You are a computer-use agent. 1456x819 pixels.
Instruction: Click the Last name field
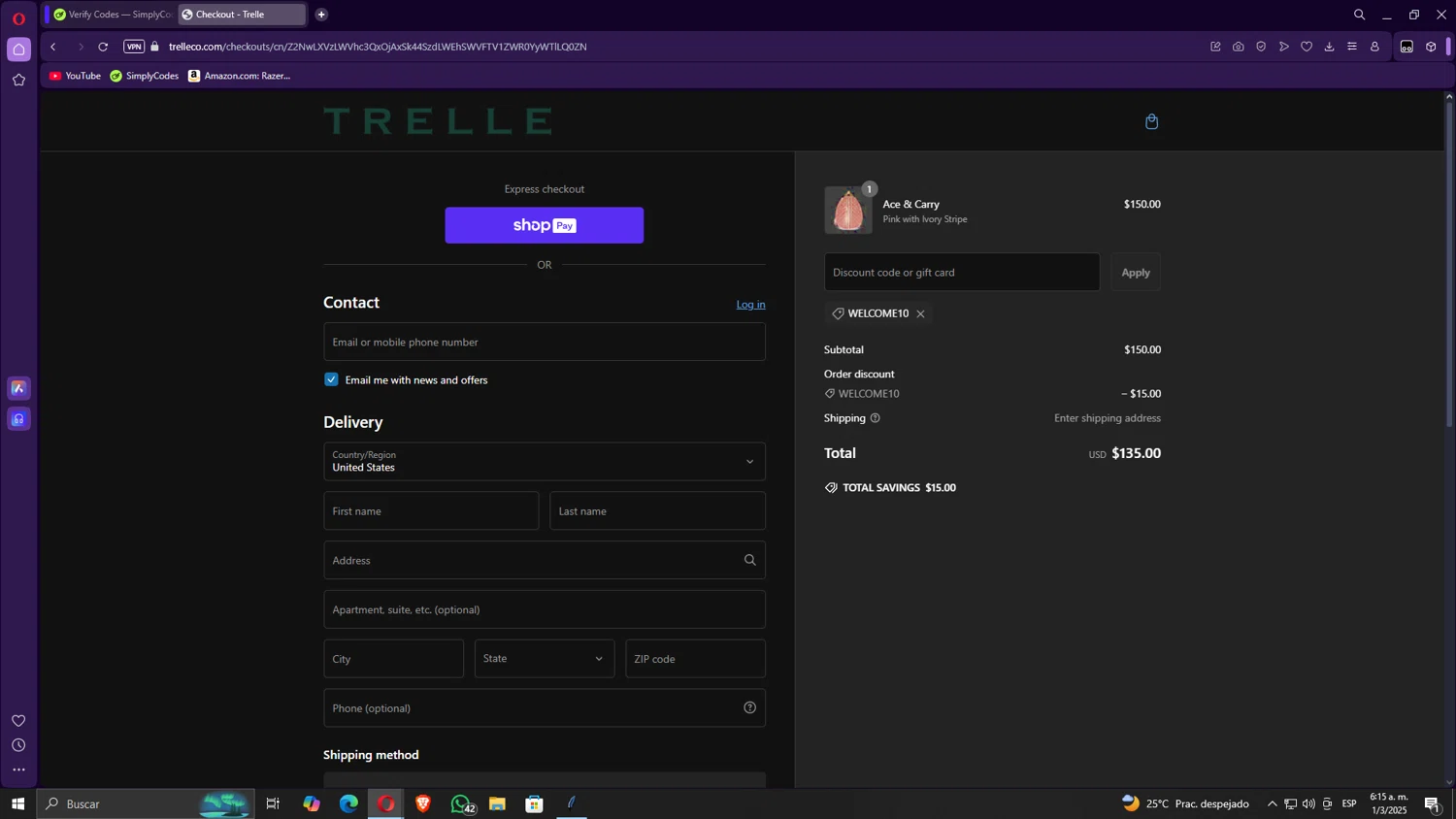coord(657,511)
